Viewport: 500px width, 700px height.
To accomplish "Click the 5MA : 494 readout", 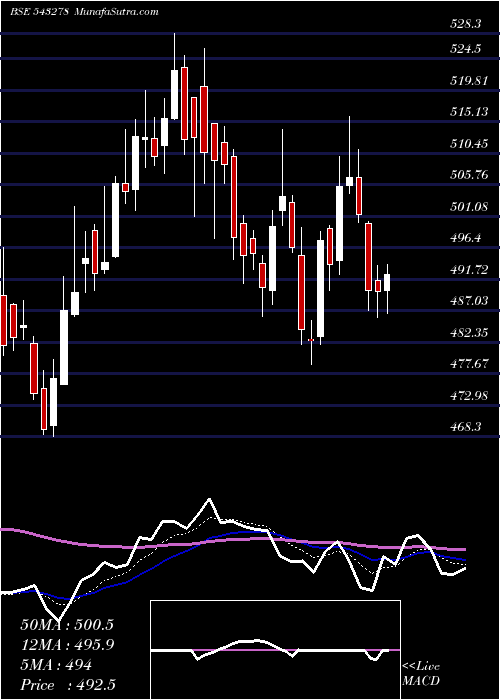I will (x=56, y=665).
